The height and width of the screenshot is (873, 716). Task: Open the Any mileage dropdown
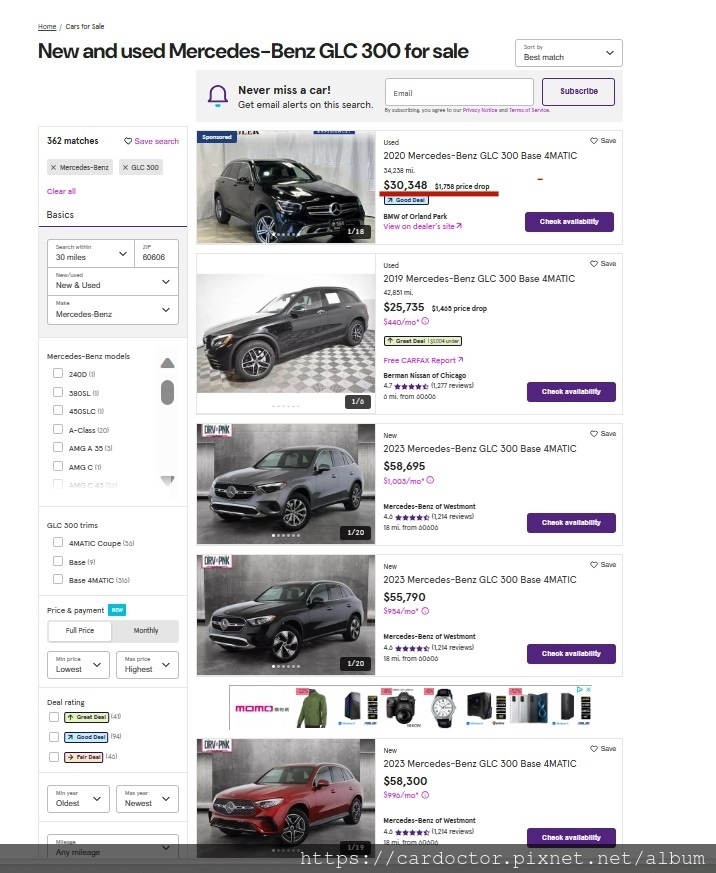point(113,847)
